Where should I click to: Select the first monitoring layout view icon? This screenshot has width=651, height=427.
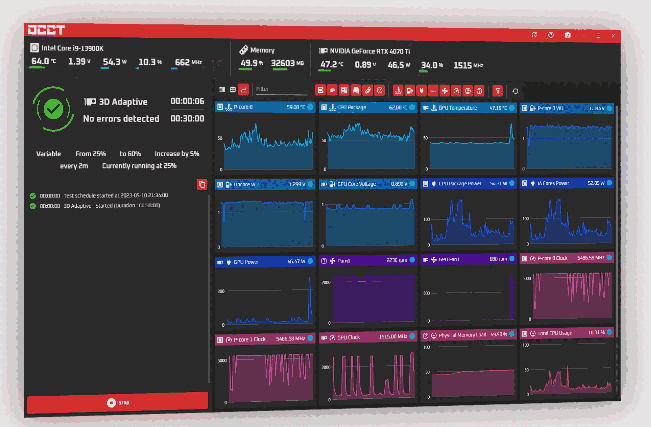222,89
